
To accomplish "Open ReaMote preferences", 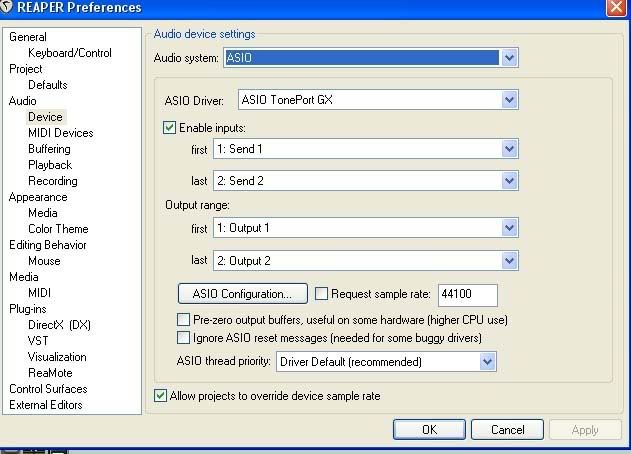I will 50,373.
